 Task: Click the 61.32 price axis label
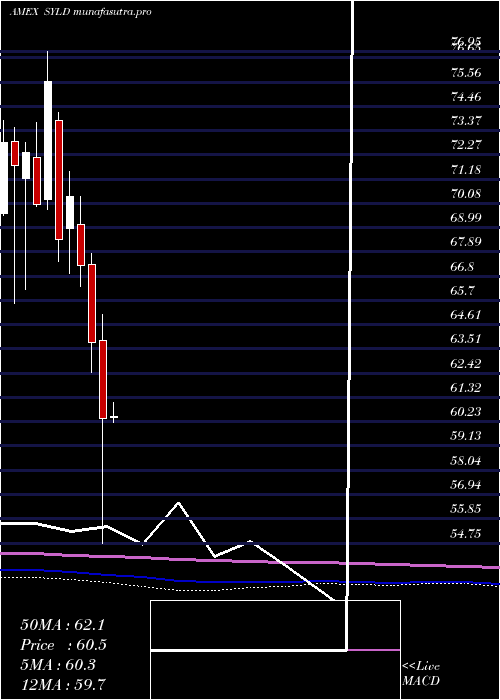coord(466,388)
